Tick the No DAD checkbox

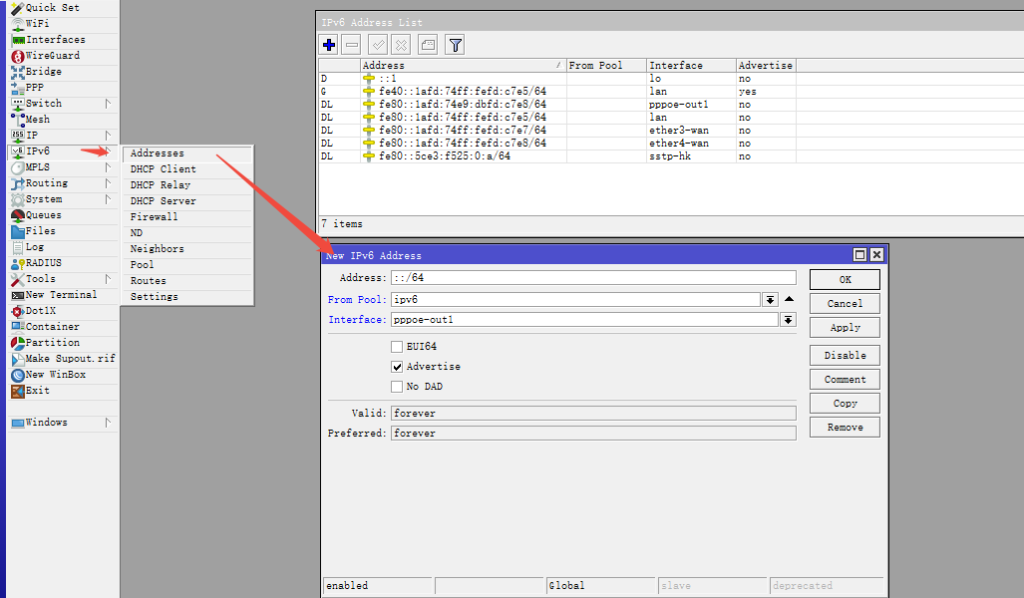397,387
